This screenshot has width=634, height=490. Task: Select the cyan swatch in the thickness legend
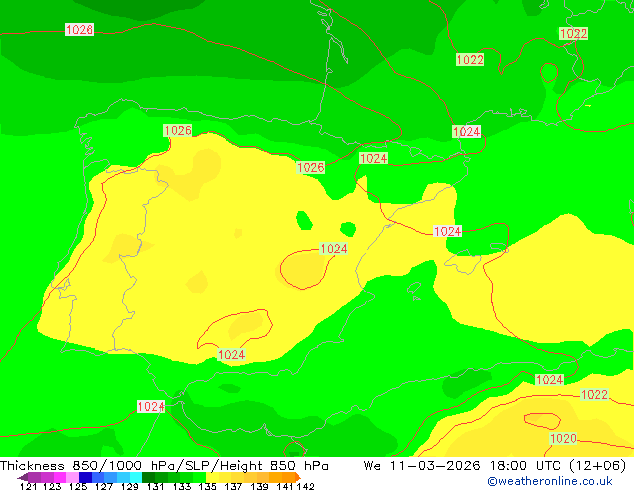135,477
